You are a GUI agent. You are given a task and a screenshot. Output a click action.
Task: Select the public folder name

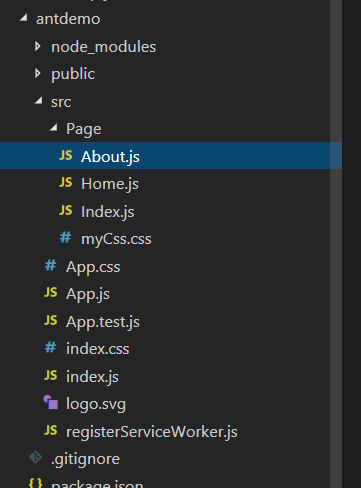(x=73, y=74)
